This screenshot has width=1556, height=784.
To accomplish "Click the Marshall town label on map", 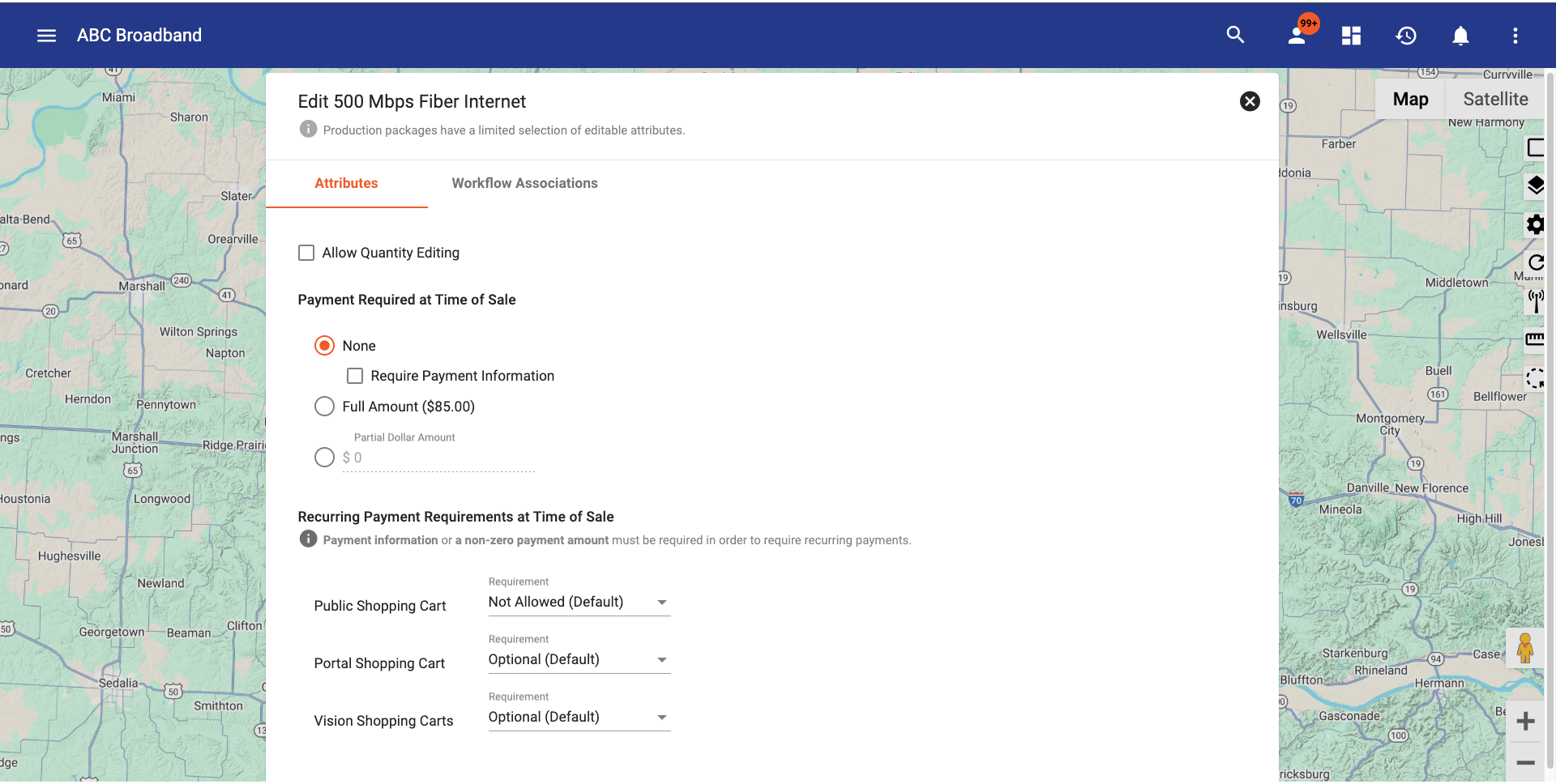I will click(x=142, y=286).
